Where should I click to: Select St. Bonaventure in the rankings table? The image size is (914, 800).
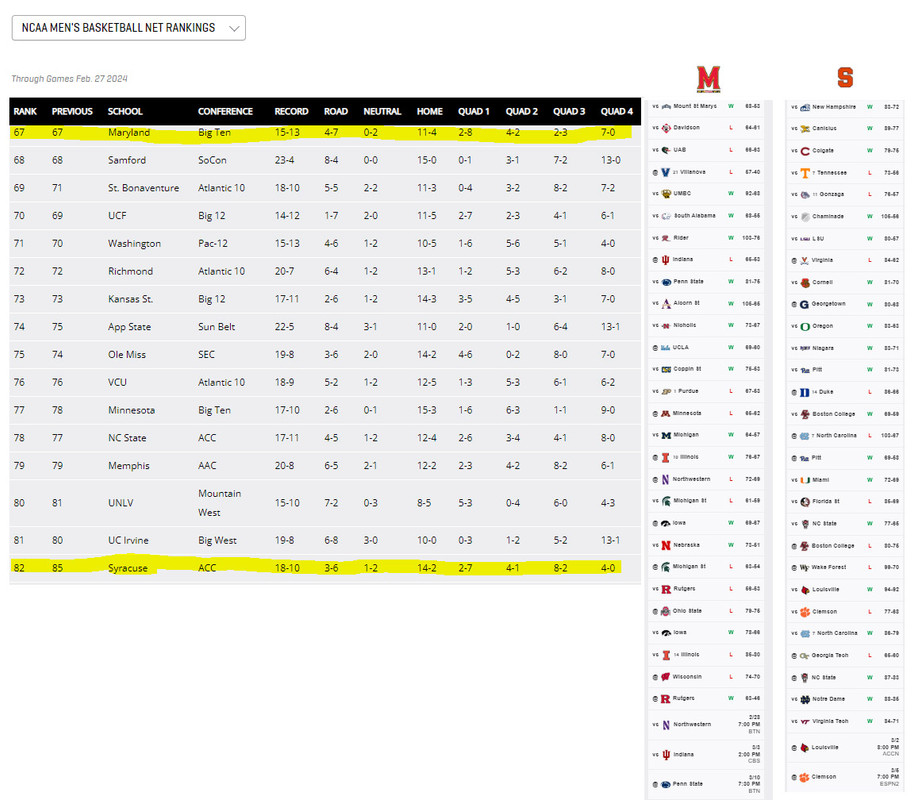pyautogui.click(x=143, y=188)
